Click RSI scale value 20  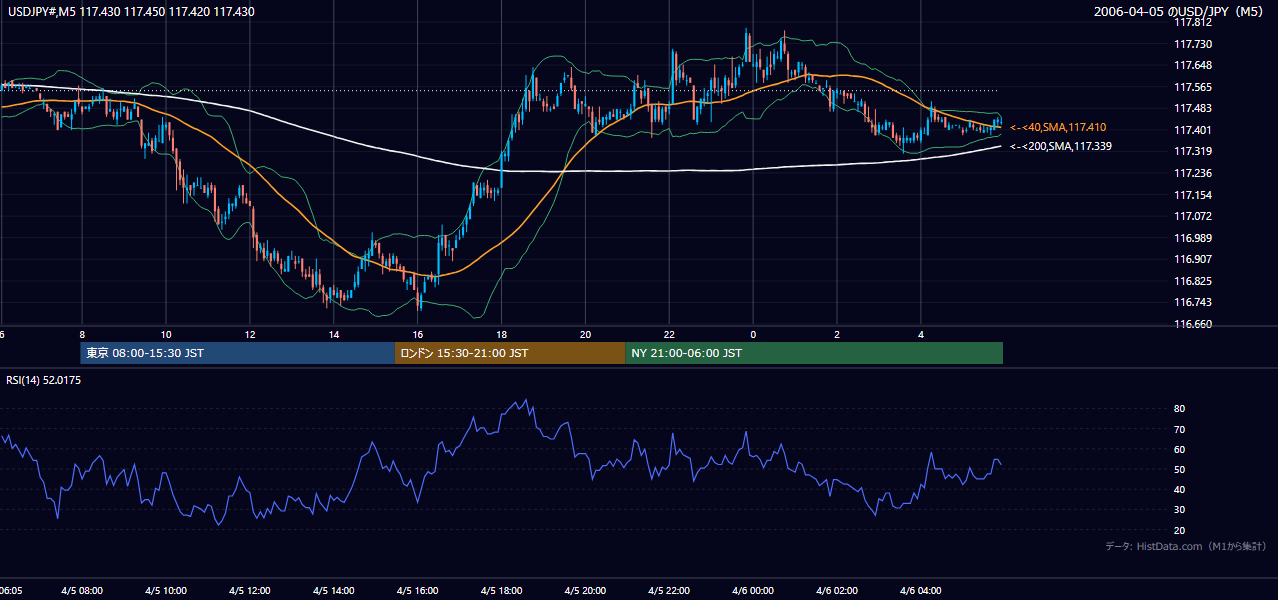tap(1179, 530)
